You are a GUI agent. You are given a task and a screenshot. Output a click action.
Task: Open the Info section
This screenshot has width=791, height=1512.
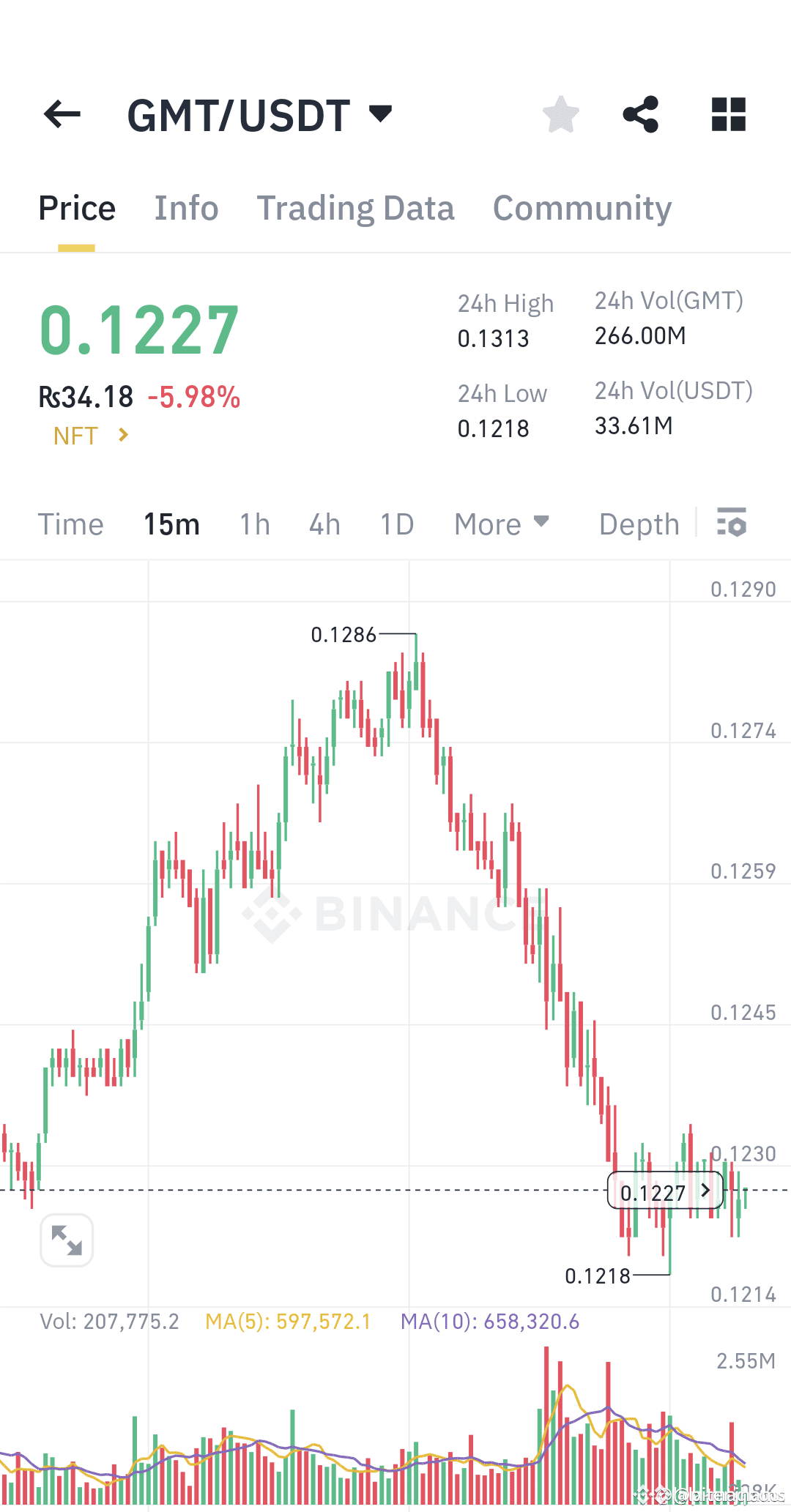click(x=186, y=208)
